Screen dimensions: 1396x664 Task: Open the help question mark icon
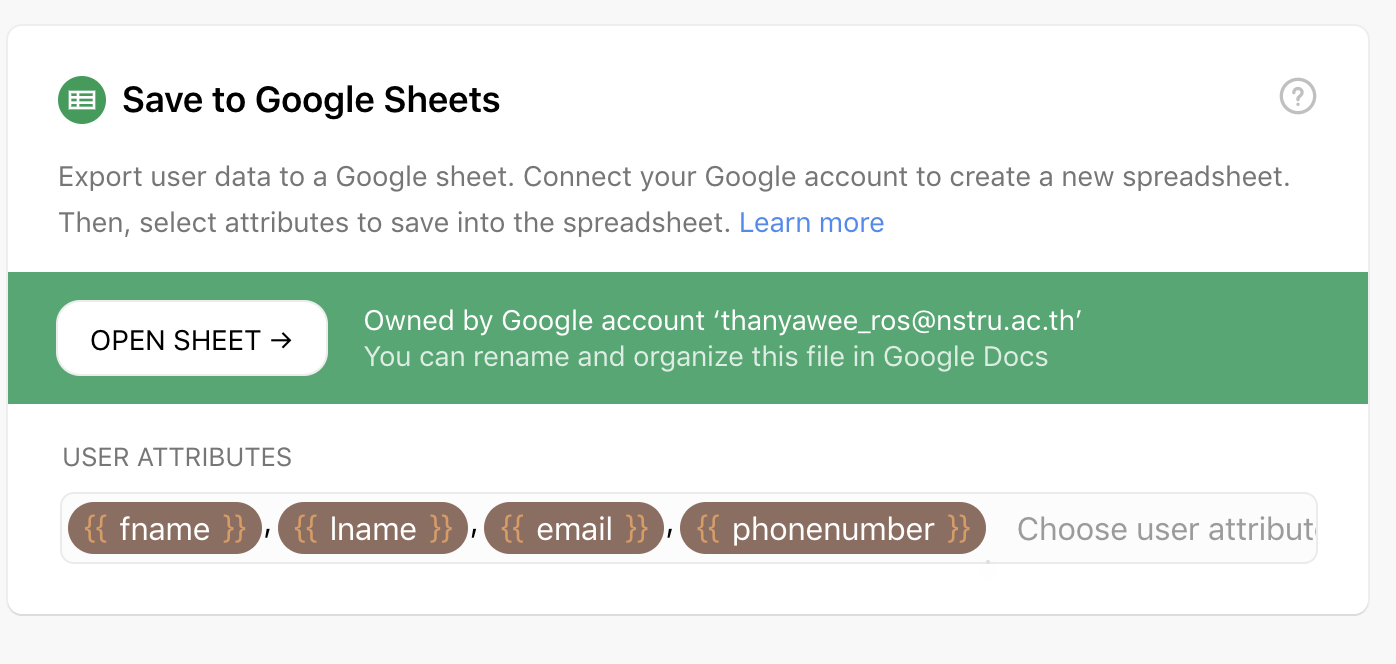(1298, 97)
